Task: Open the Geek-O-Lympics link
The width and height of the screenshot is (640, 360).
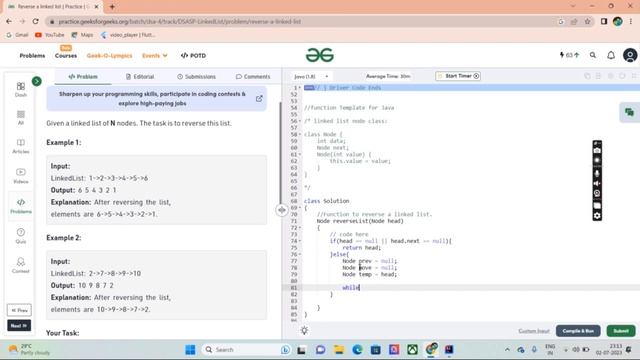Action: (109, 56)
